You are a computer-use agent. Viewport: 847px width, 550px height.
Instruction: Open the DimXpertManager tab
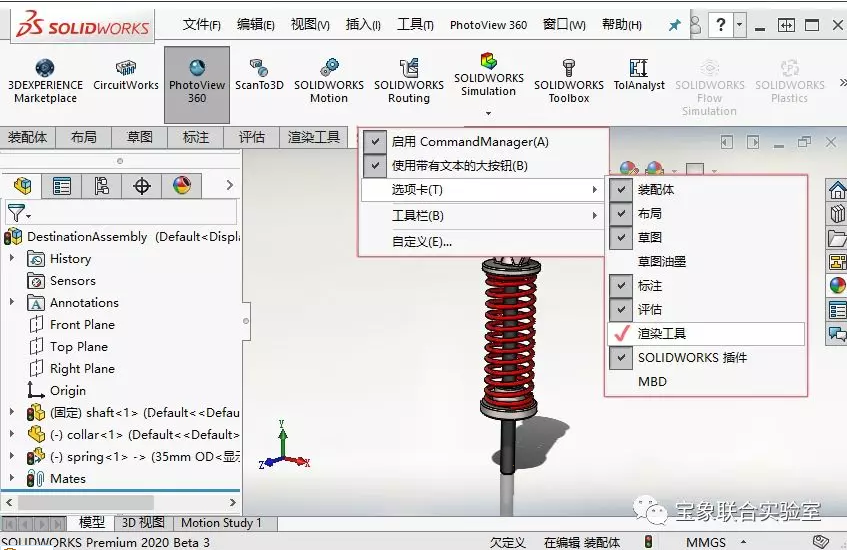click(142, 186)
